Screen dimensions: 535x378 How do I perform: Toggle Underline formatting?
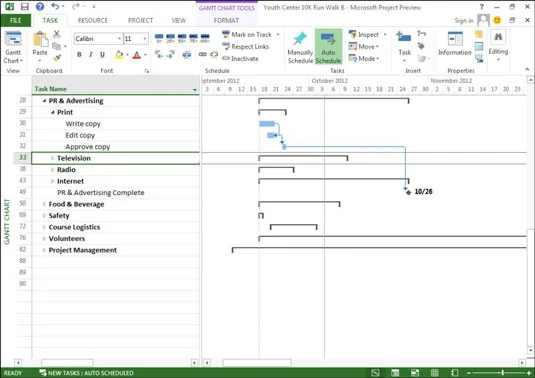coord(102,54)
